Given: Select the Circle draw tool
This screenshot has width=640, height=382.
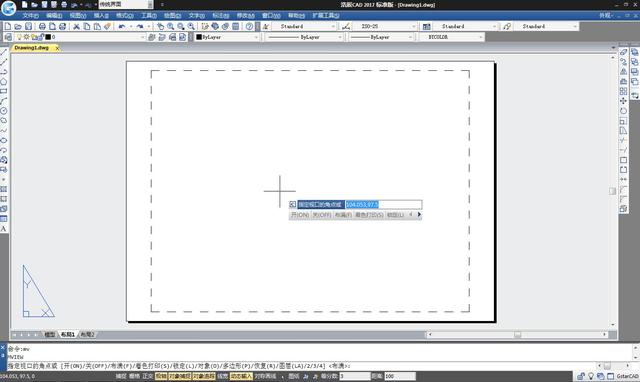Looking at the screenshot, I should 4,111.
